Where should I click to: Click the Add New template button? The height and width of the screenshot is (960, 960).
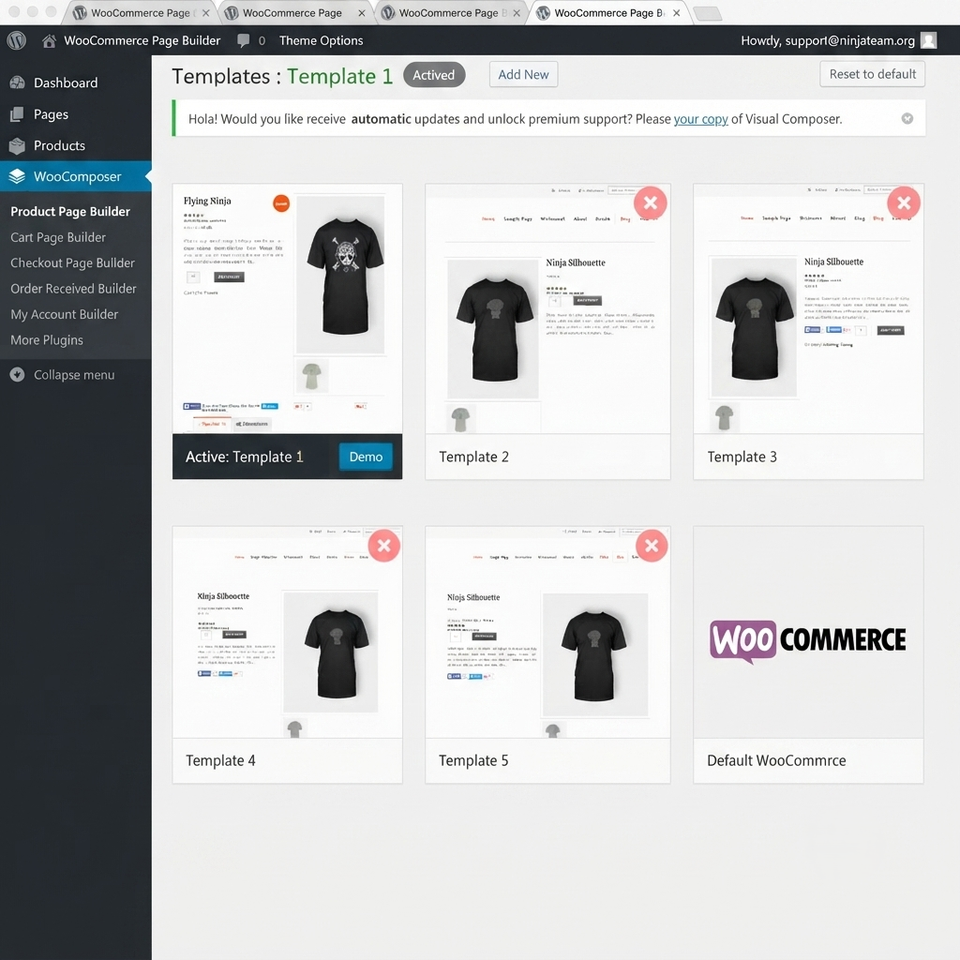[x=523, y=74]
